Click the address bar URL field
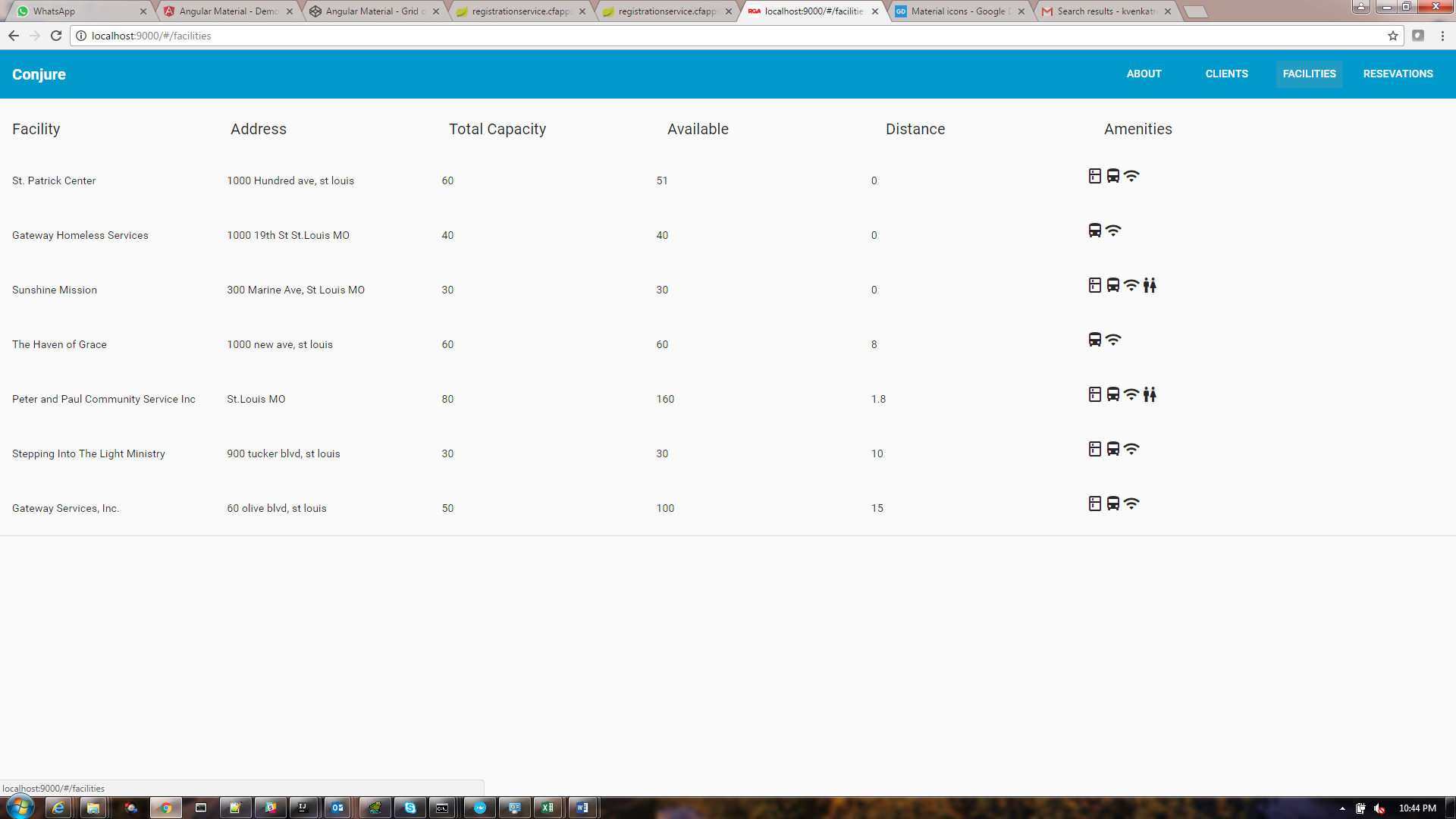 click(682, 36)
